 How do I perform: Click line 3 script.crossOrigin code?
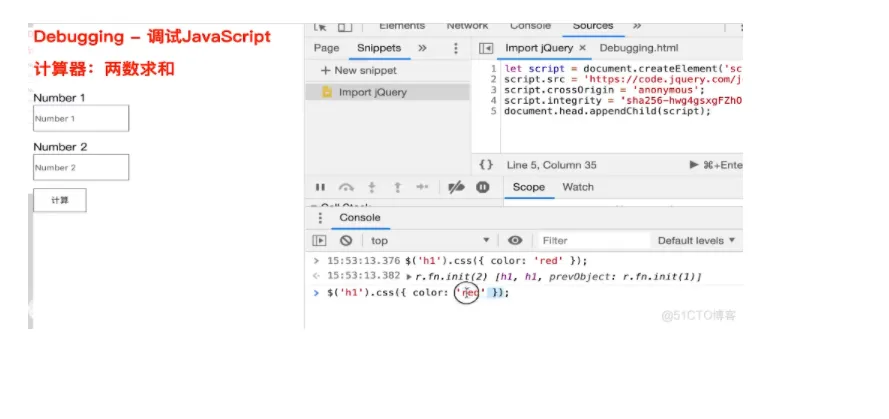click(604, 90)
